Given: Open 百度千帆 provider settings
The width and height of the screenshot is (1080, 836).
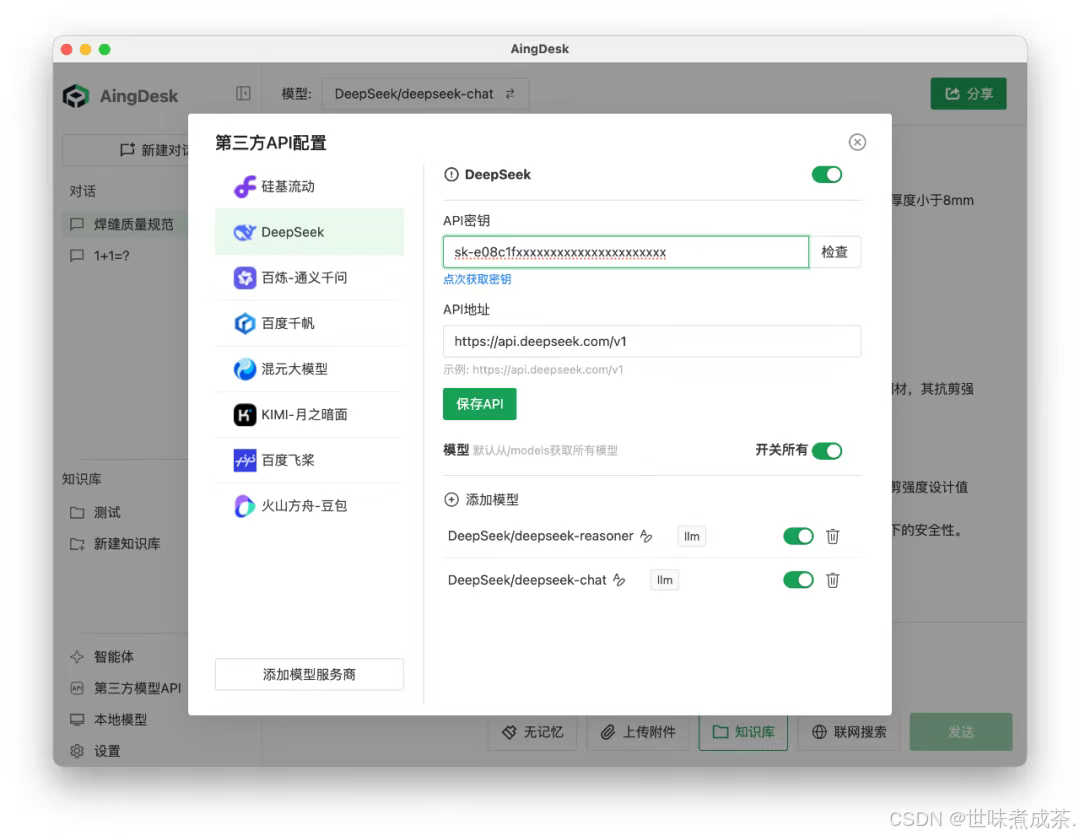Looking at the screenshot, I should point(309,323).
